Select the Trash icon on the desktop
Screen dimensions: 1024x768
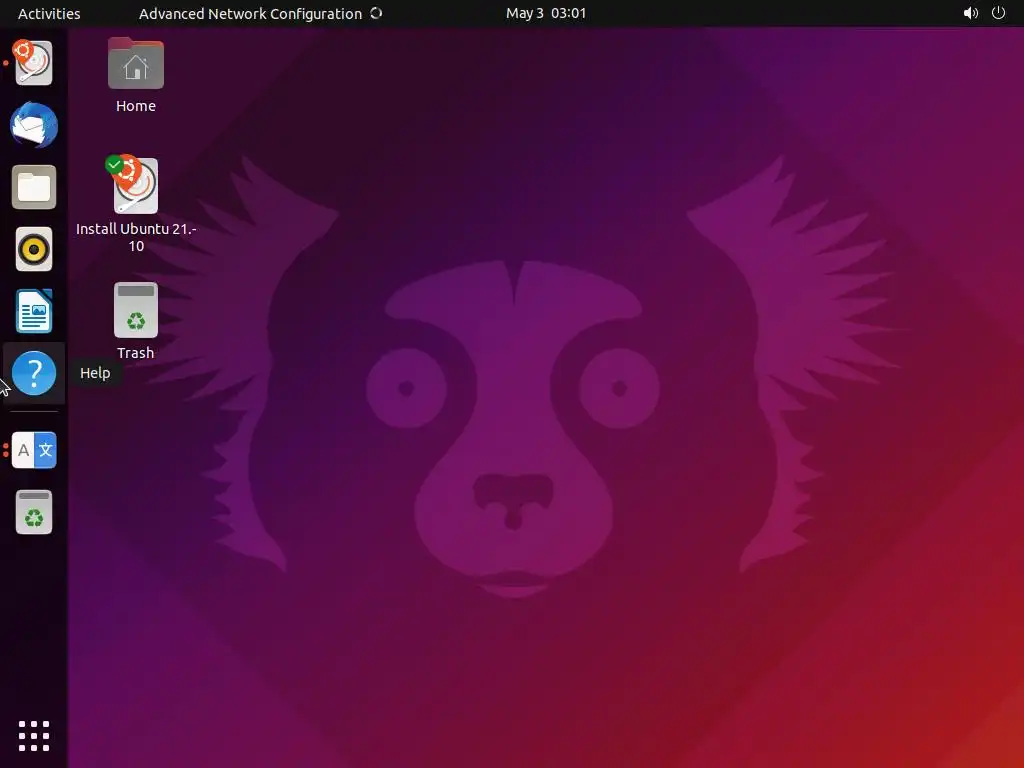[x=136, y=321]
